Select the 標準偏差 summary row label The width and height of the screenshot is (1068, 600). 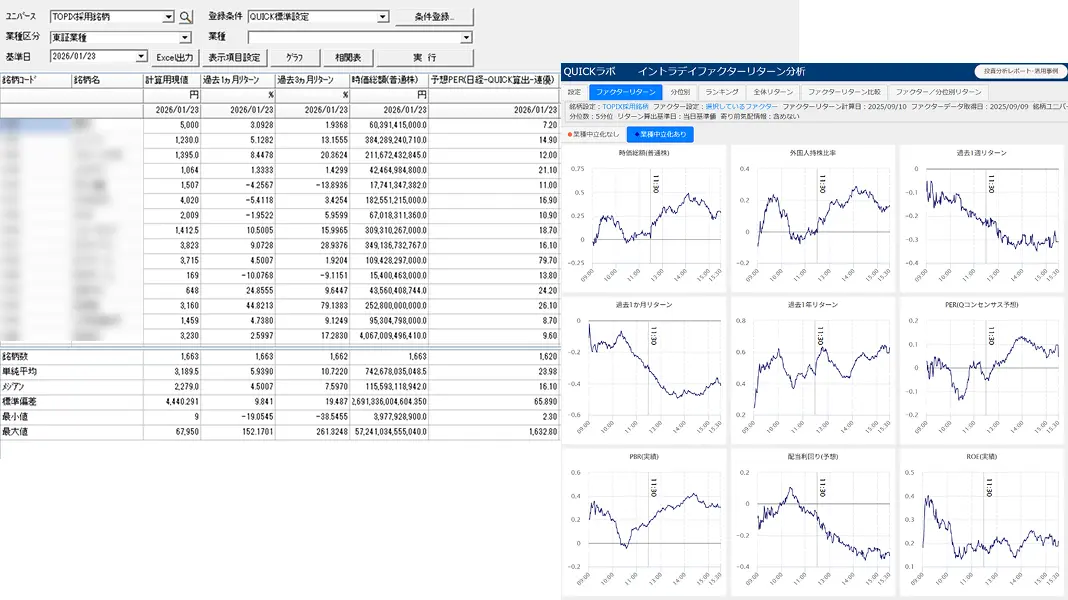(x=19, y=401)
